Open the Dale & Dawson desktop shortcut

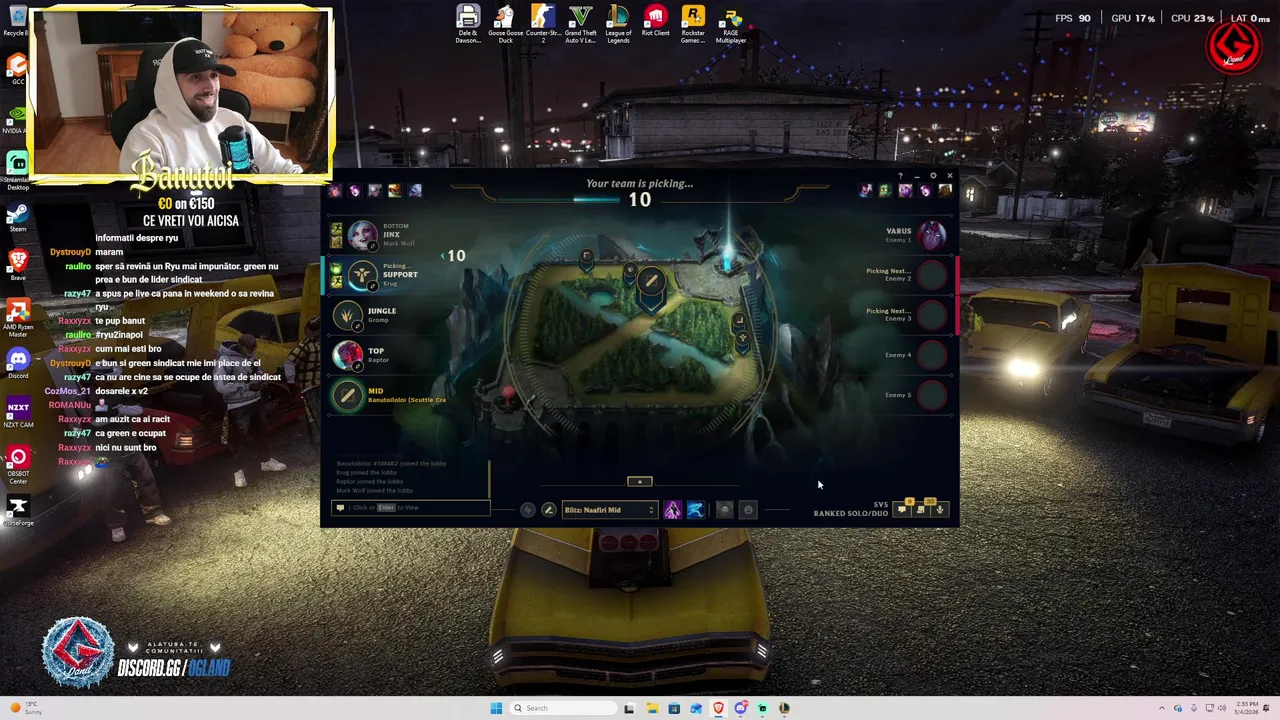tap(468, 24)
